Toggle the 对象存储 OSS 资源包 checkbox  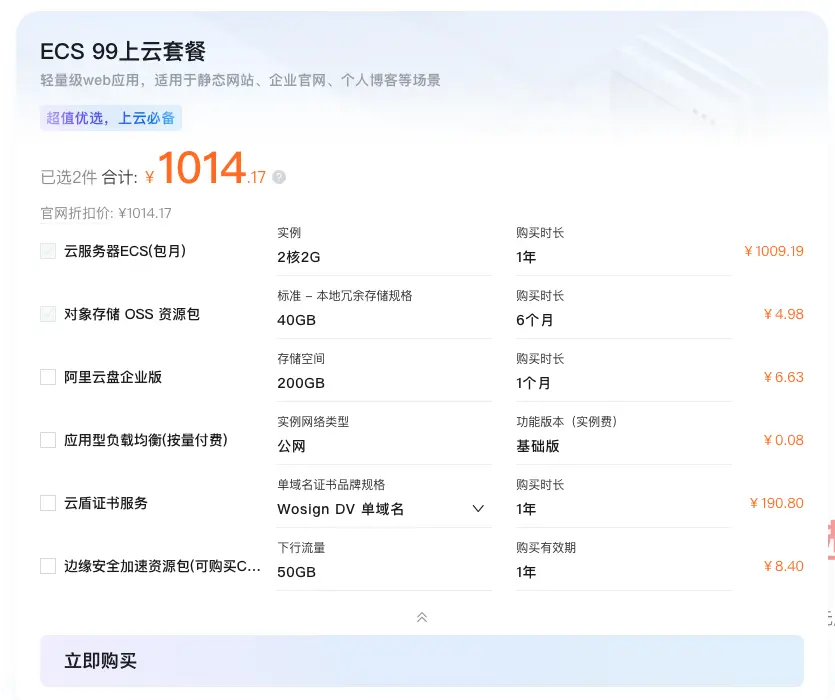[x=48, y=314]
